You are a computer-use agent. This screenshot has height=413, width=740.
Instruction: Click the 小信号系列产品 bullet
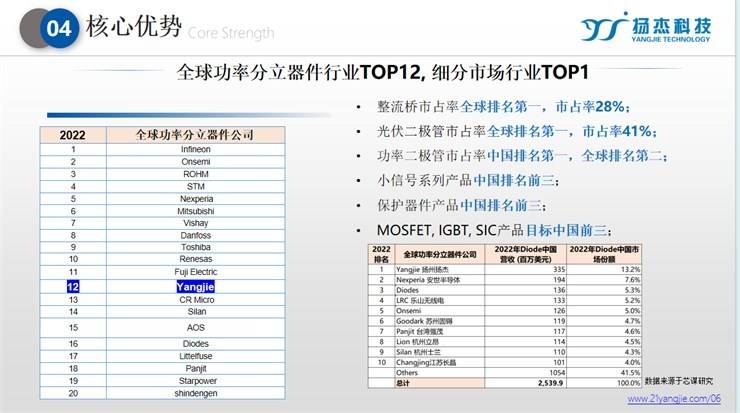(x=468, y=180)
